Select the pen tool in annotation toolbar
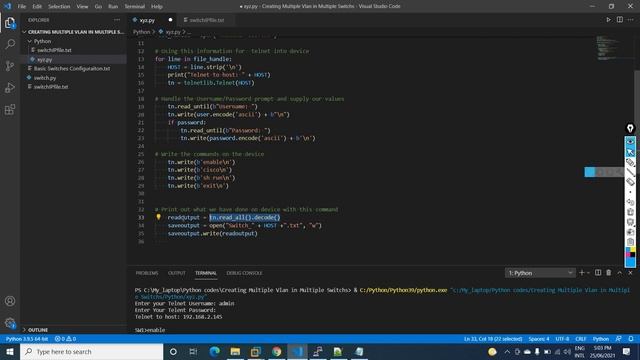Image resolution: width=640 pixels, height=360 pixels. point(630,162)
